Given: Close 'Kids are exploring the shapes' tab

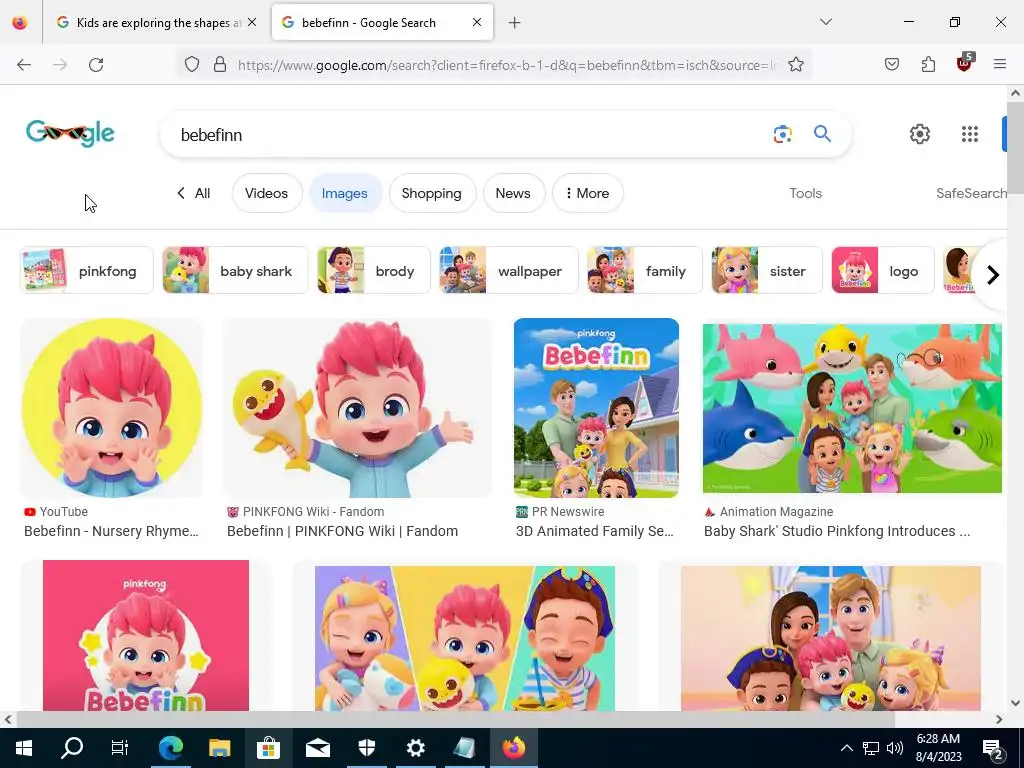Looking at the screenshot, I should (x=252, y=22).
